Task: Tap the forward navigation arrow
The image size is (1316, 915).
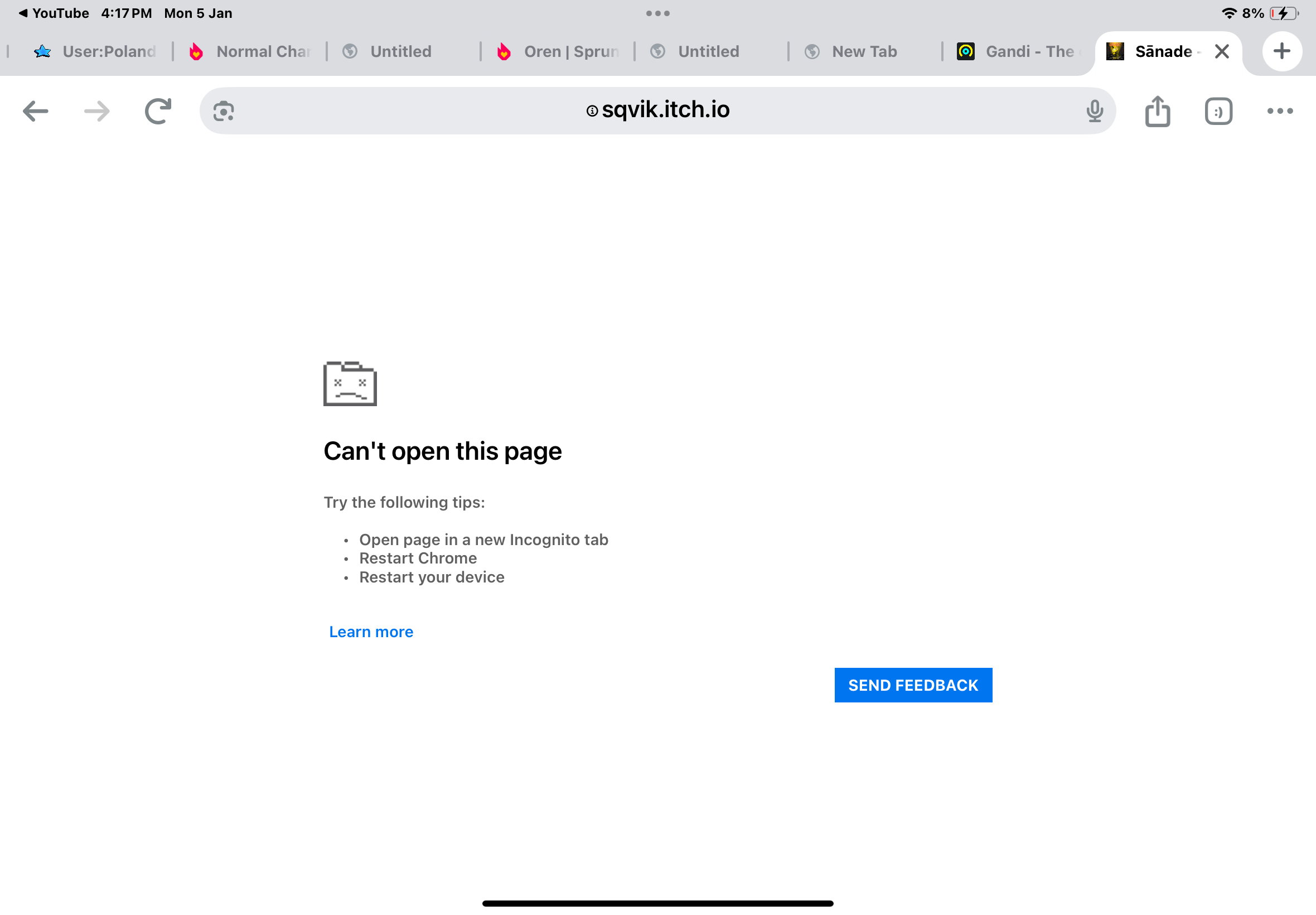Action: tap(97, 111)
